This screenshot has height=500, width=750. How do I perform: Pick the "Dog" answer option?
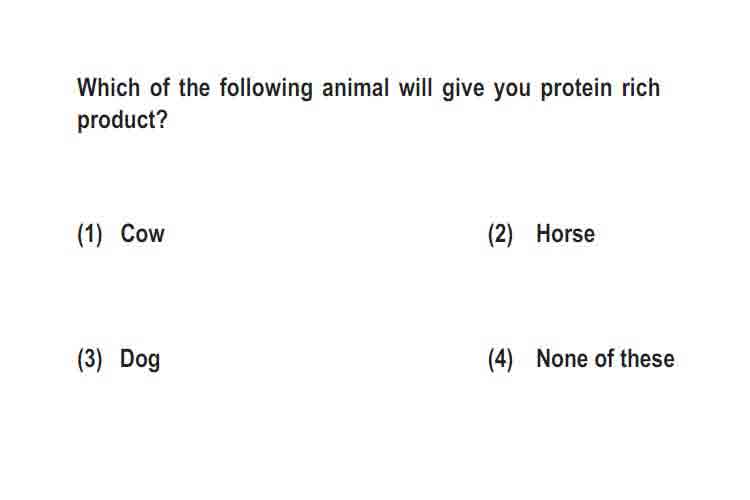click(140, 359)
